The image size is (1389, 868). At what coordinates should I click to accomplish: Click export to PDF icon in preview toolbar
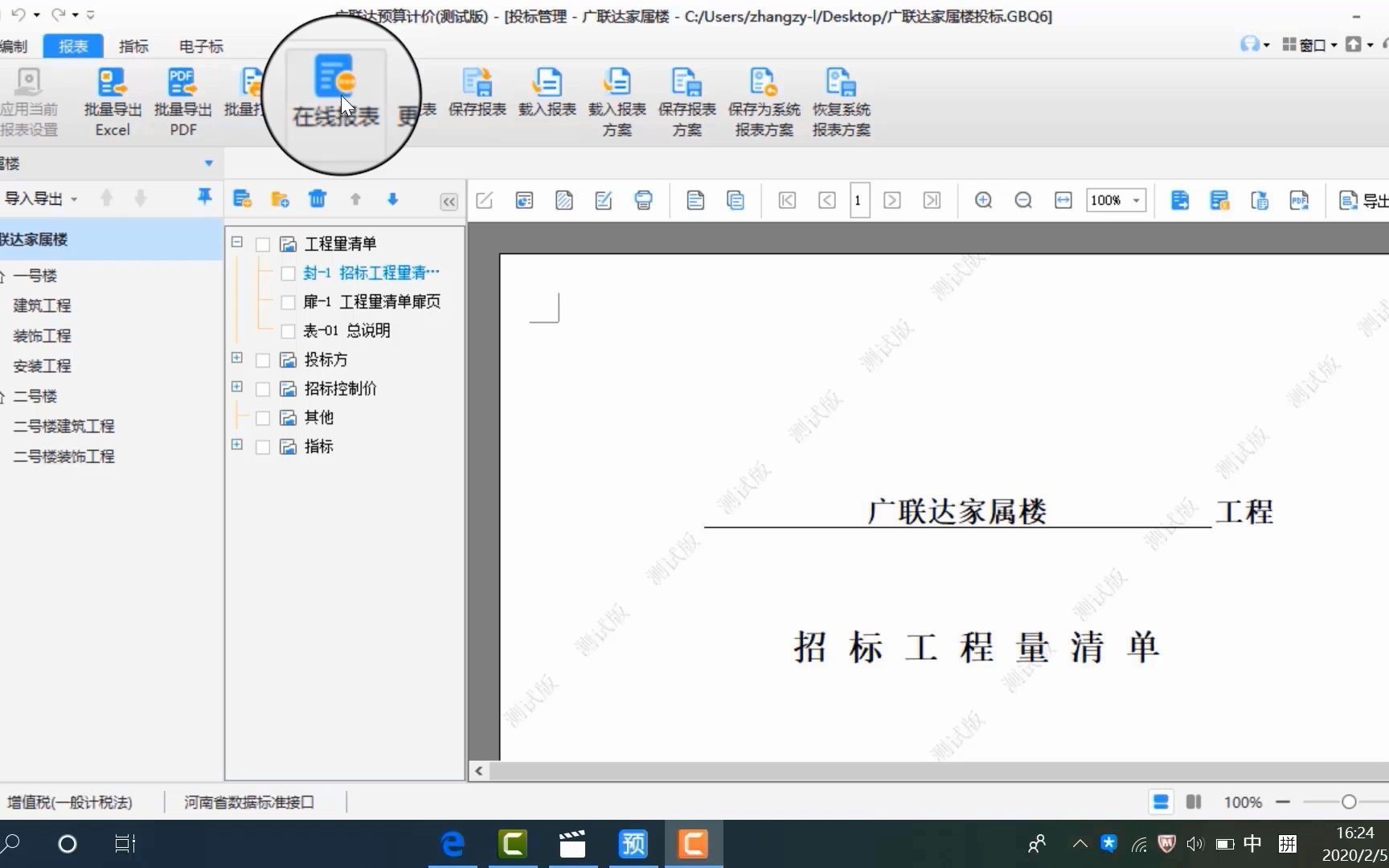(1299, 200)
